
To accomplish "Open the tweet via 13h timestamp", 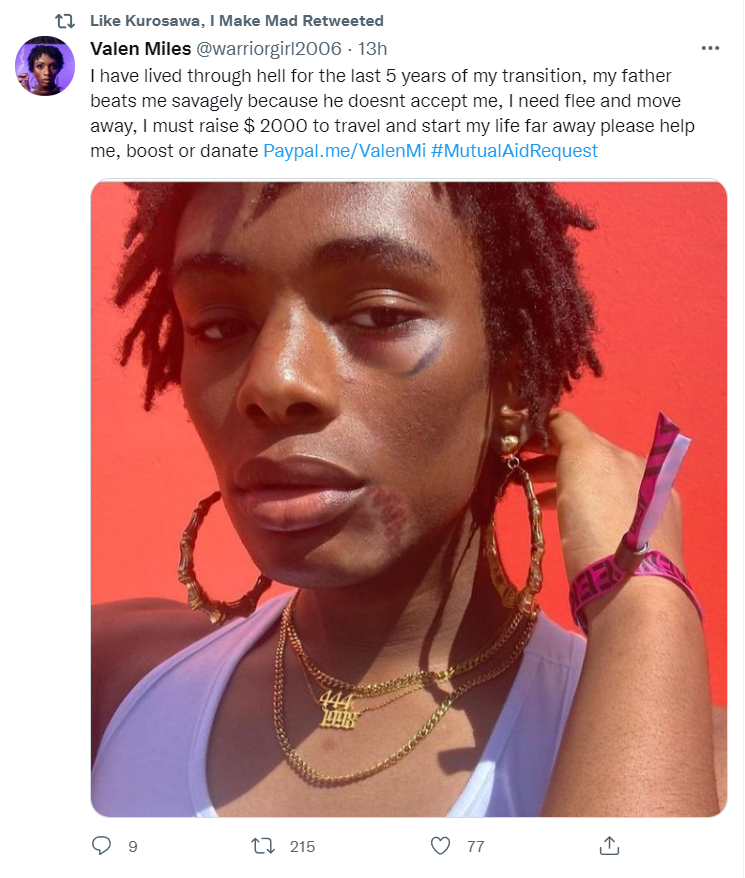I will pos(372,49).
